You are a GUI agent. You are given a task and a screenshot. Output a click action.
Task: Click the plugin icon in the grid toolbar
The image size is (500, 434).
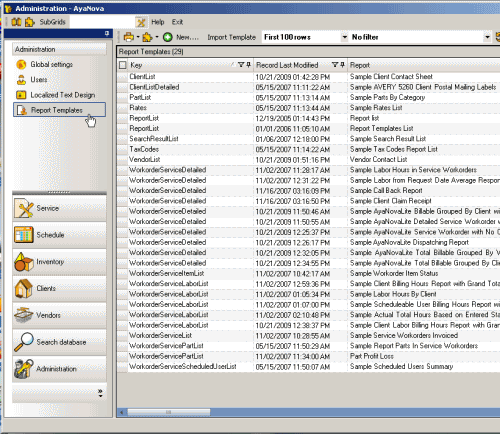coord(147,37)
